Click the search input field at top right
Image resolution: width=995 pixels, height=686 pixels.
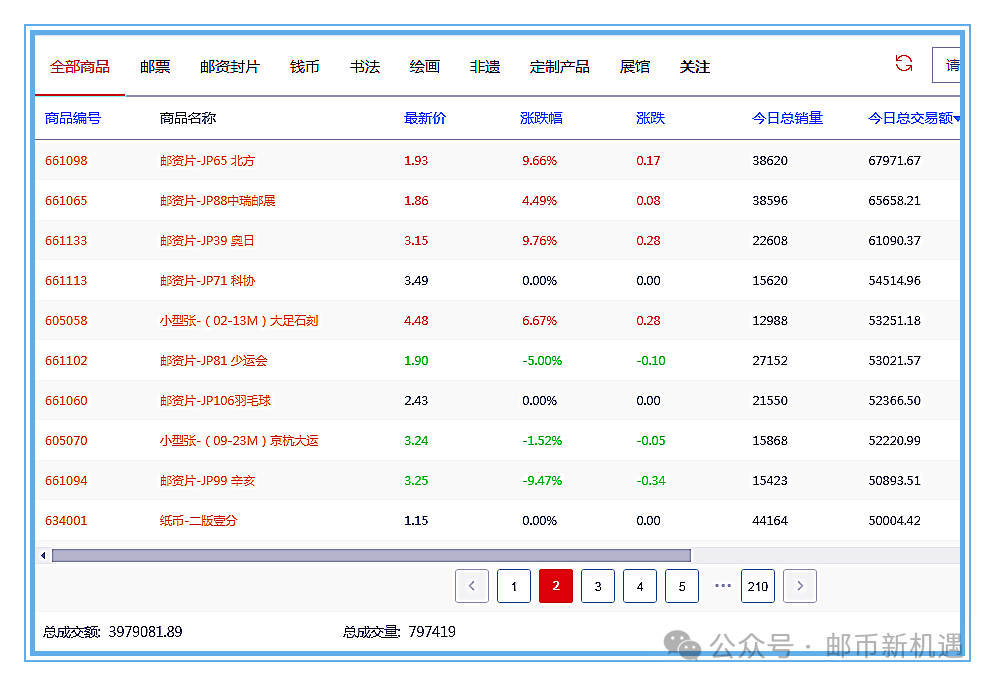click(948, 65)
